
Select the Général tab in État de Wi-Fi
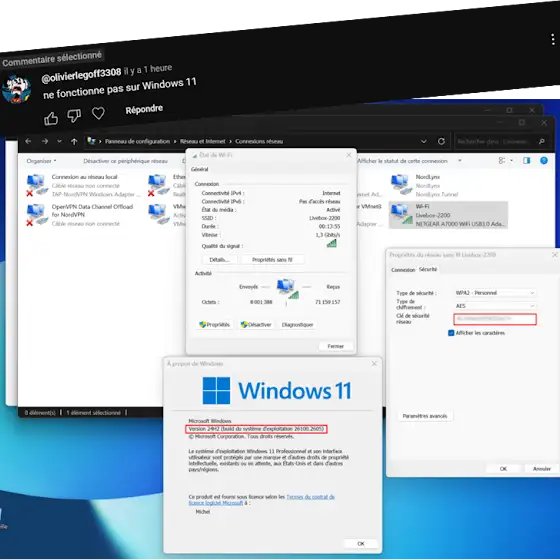click(x=200, y=169)
